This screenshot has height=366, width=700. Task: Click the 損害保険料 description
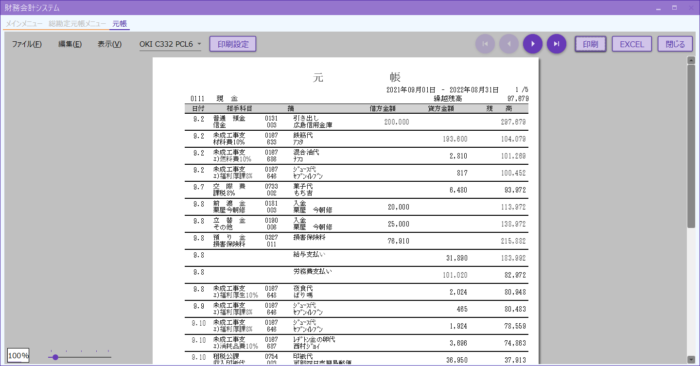(x=309, y=237)
